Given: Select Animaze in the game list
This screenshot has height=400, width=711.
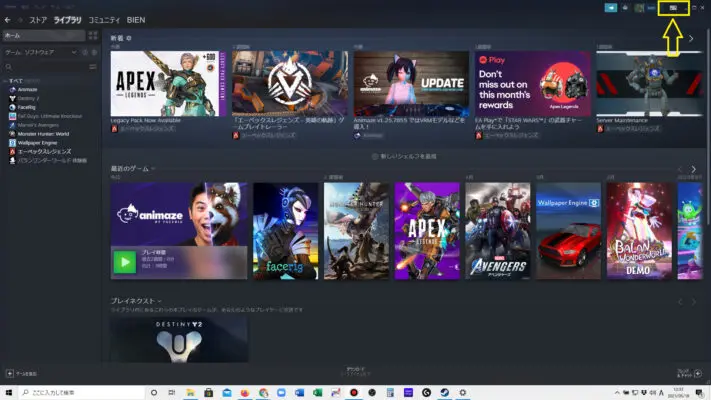Looking at the screenshot, I should (x=28, y=89).
